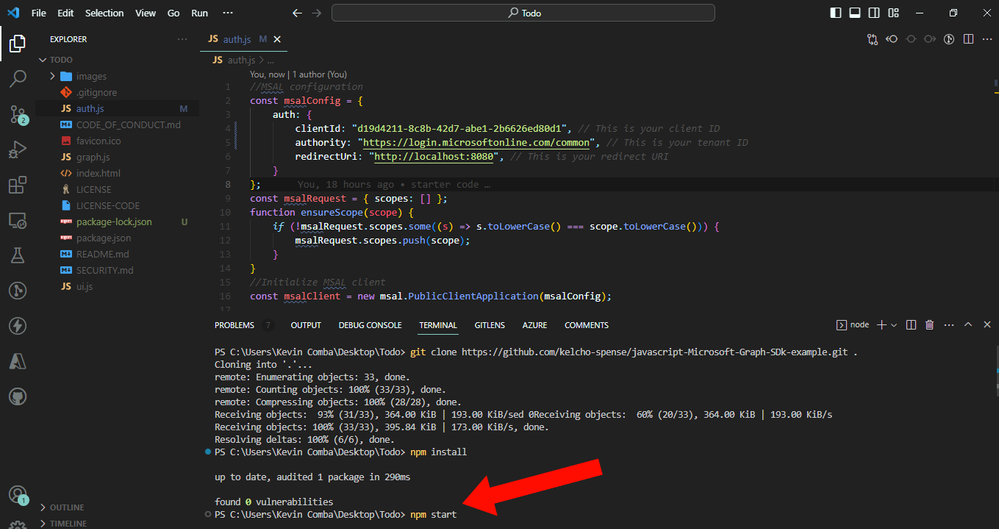
Task: Open the Search view in activity bar
Action: 18,79
